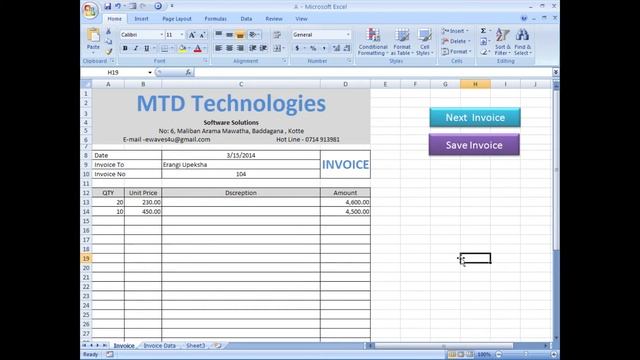
Task: Select column H header
Action: tap(476, 84)
